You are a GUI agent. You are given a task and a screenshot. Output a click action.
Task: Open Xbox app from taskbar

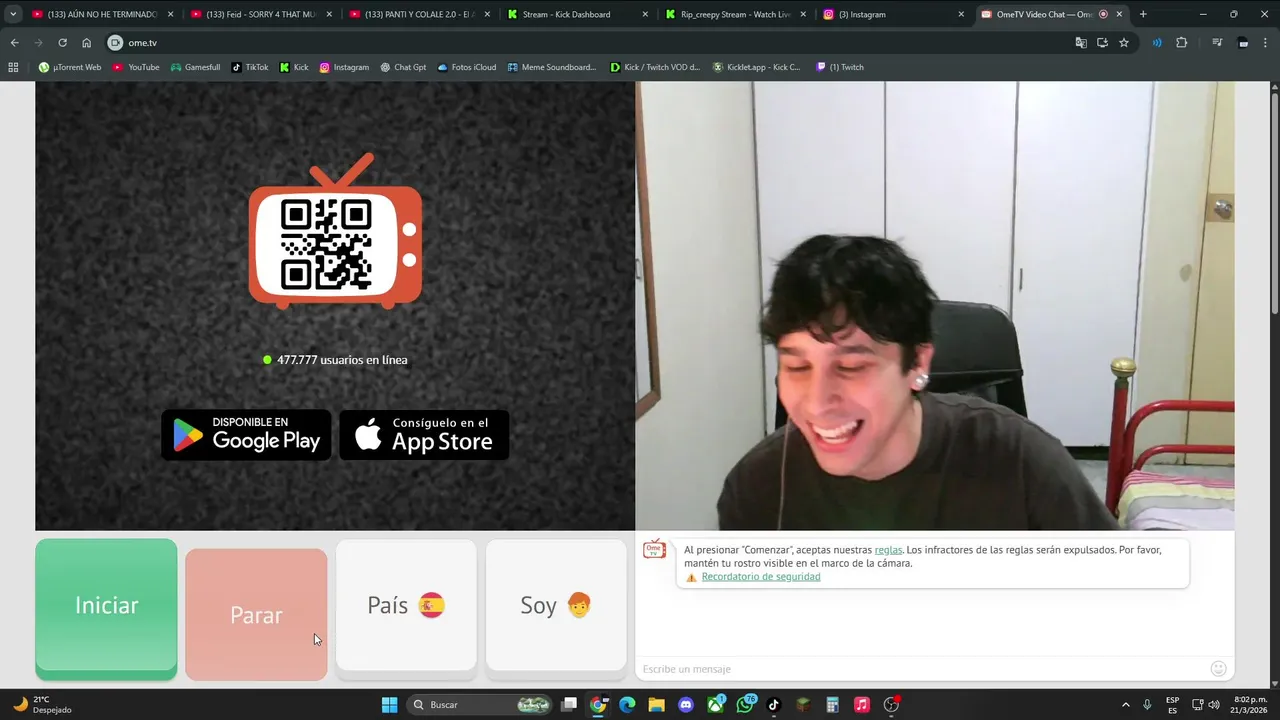click(716, 705)
